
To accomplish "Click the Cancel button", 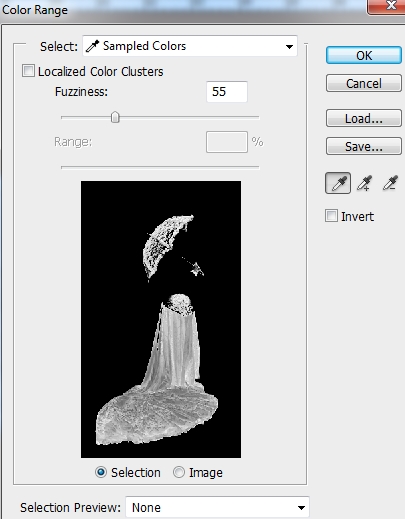I will [364, 83].
